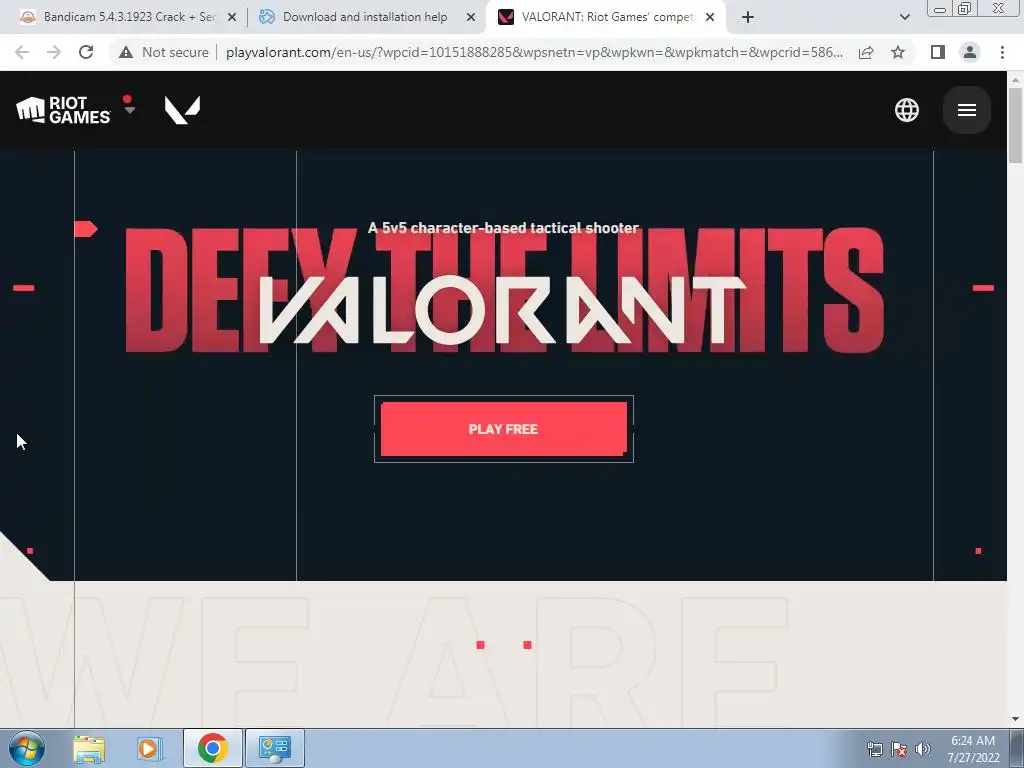Click the PLAY FREE button
This screenshot has width=1024, height=768.
504,429
